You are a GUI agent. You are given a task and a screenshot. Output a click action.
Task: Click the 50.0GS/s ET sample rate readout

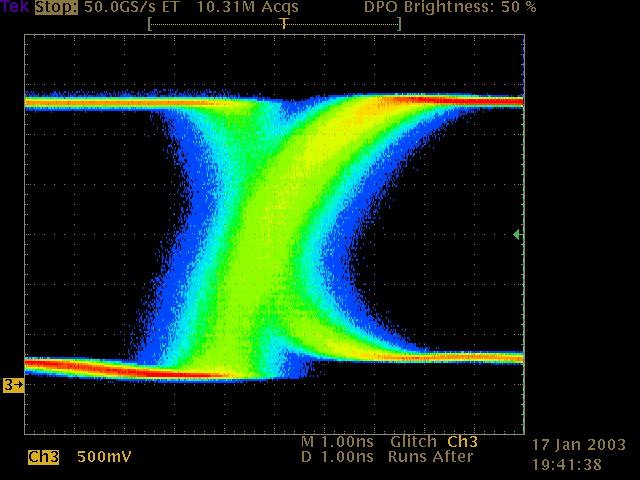tap(132, 7)
